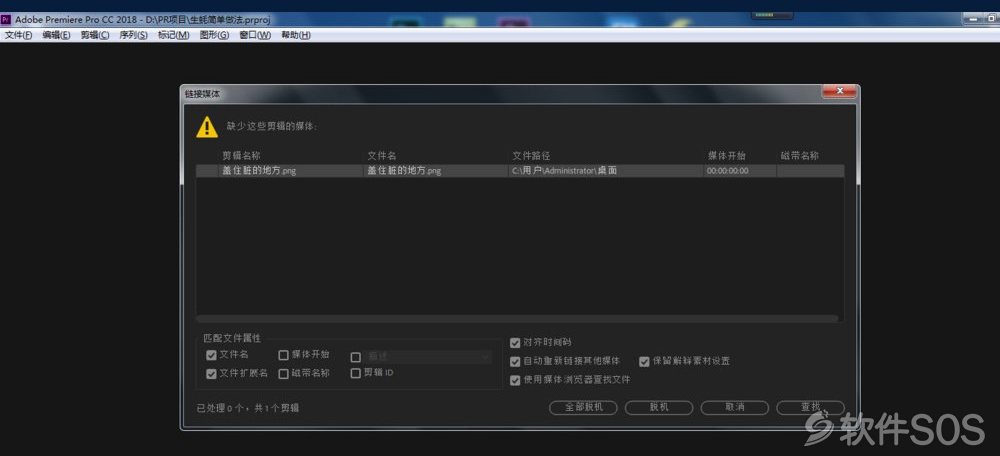Click the 脱机 button
Image resolution: width=1000 pixels, height=456 pixels.
[659, 408]
